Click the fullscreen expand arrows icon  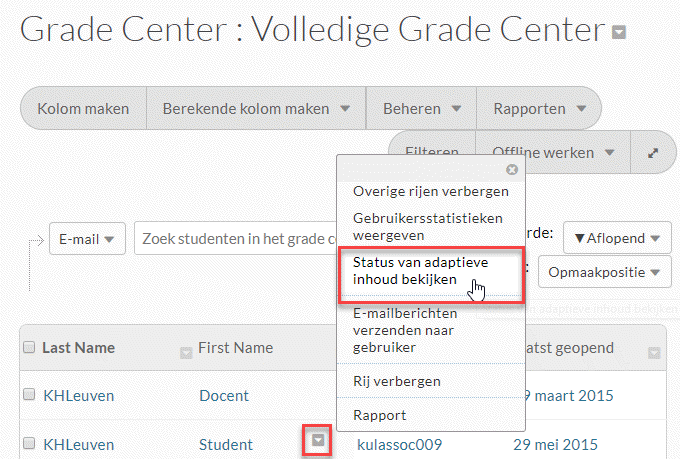click(x=653, y=153)
